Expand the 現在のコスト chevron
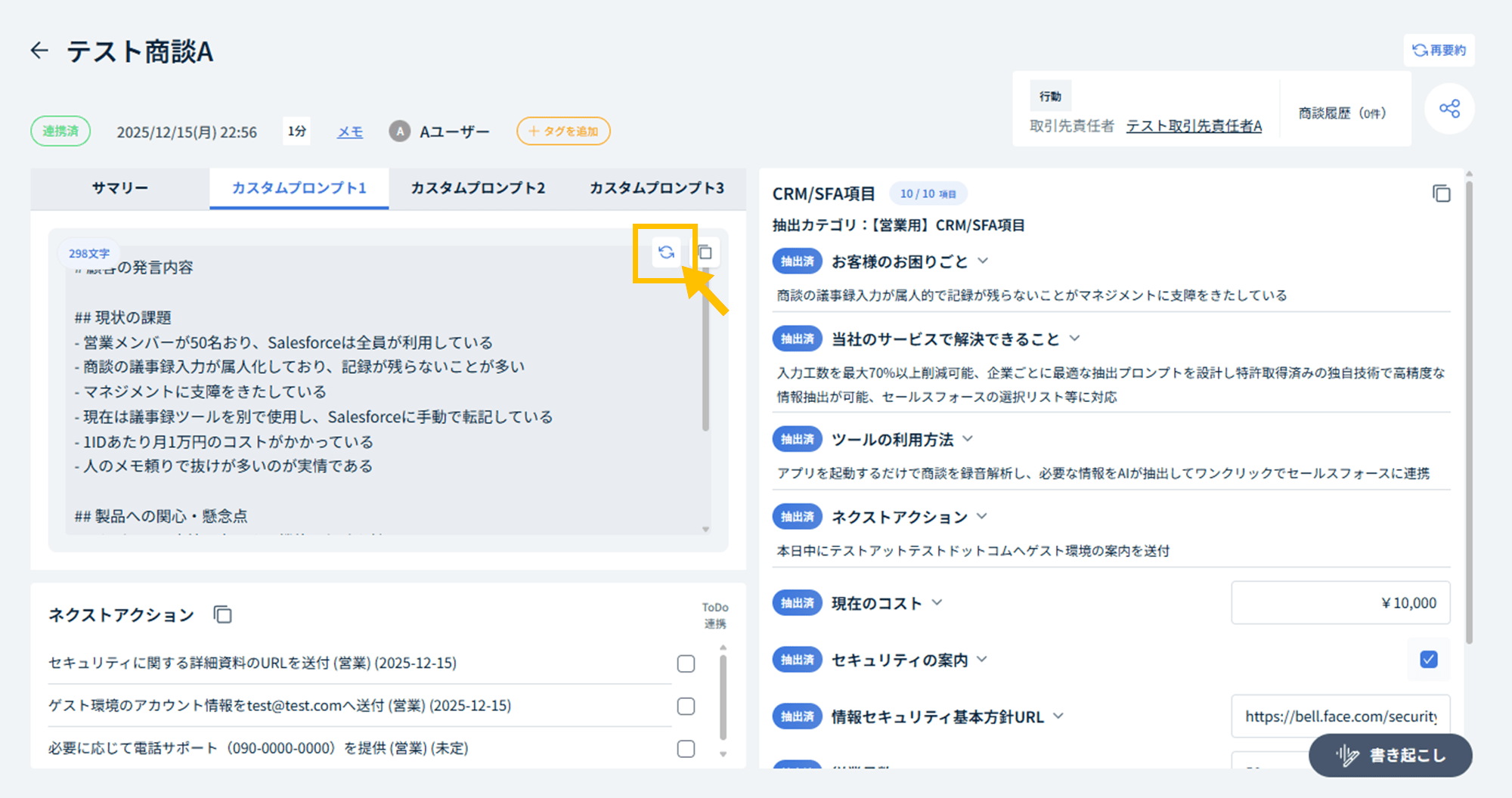Viewport: 1512px width, 798px height. tap(937, 603)
